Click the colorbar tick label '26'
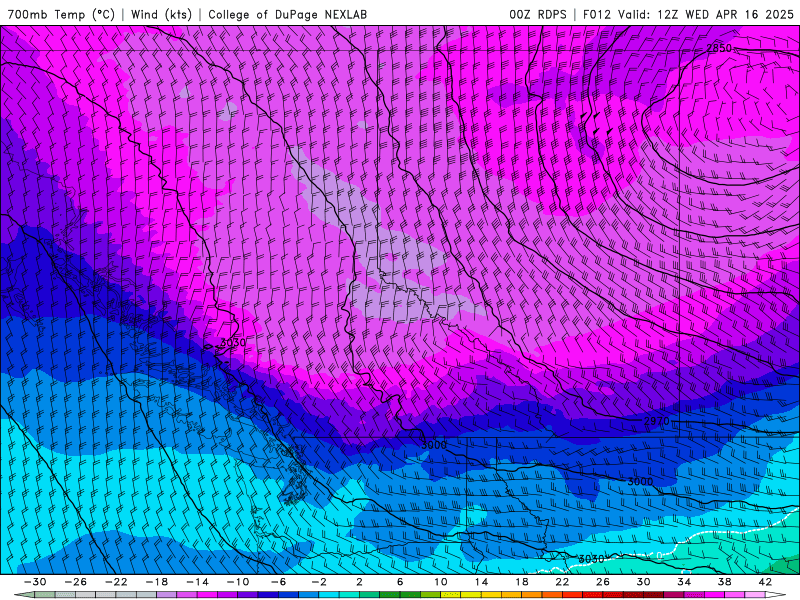This screenshot has height=600, width=800. click(x=603, y=582)
